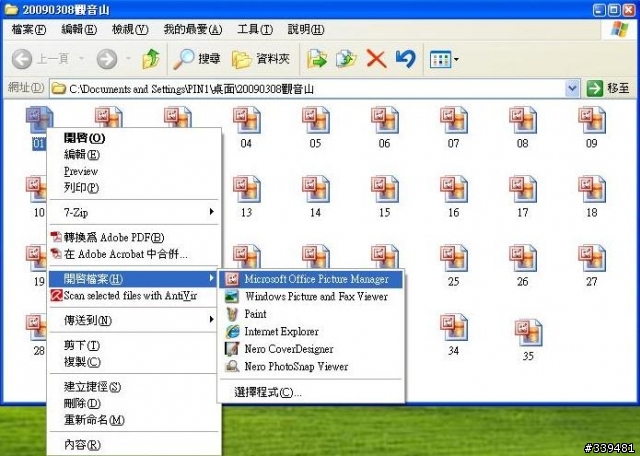This screenshot has height=456, width=640.
Task: Choose 建立捷徑(S) in context menu
Action: click(x=135, y=387)
